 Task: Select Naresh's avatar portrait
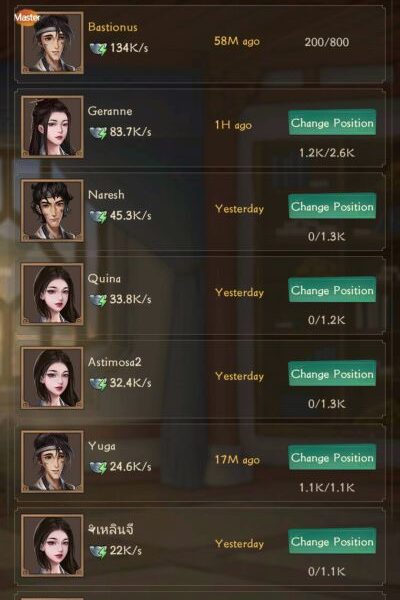[x=52, y=210]
